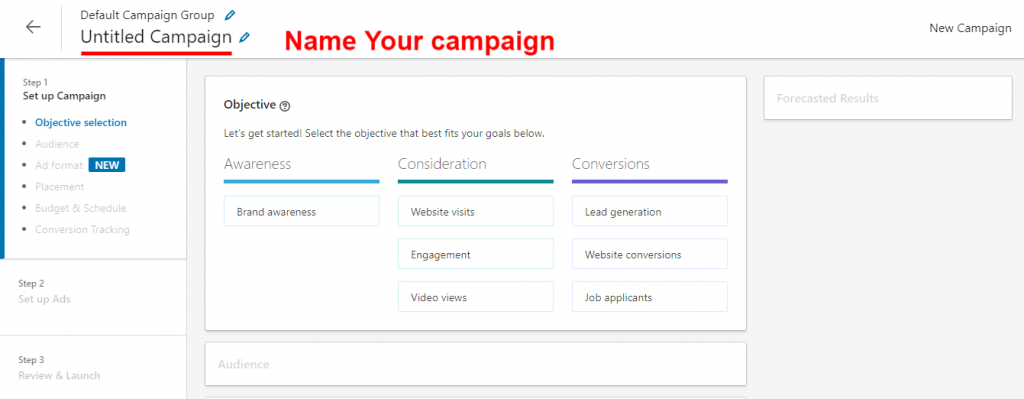The width and height of the screenshot is (1024, 399).
Task: Click the NEW badge next to Ad format
Action: [x=106, y=165]
